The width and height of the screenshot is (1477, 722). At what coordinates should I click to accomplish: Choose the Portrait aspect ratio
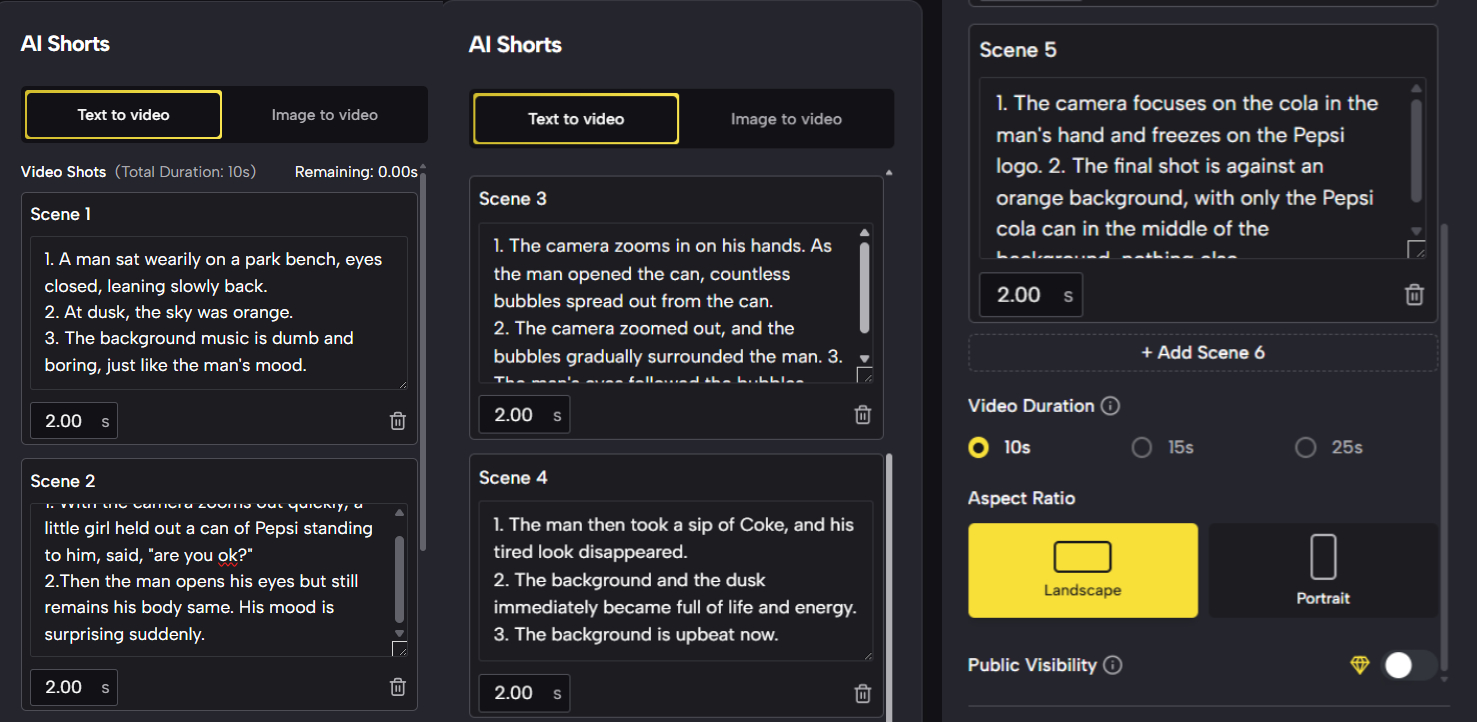[1323, 570]
